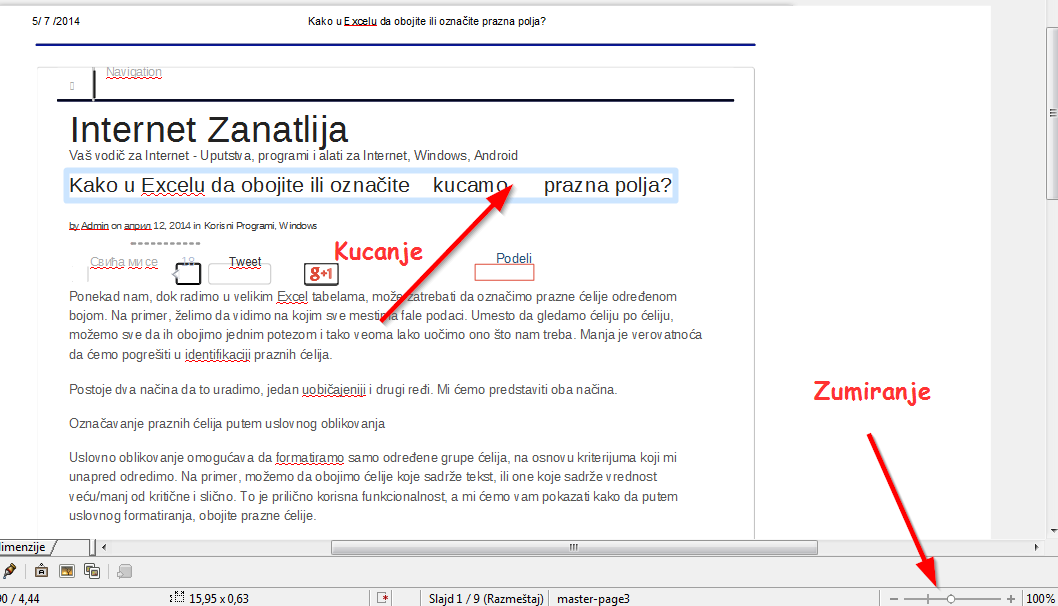Open the Fontwork gallery icon
Image resolution: width=1058 pixels, height=606 pixels.
click(x=41, y=571)
